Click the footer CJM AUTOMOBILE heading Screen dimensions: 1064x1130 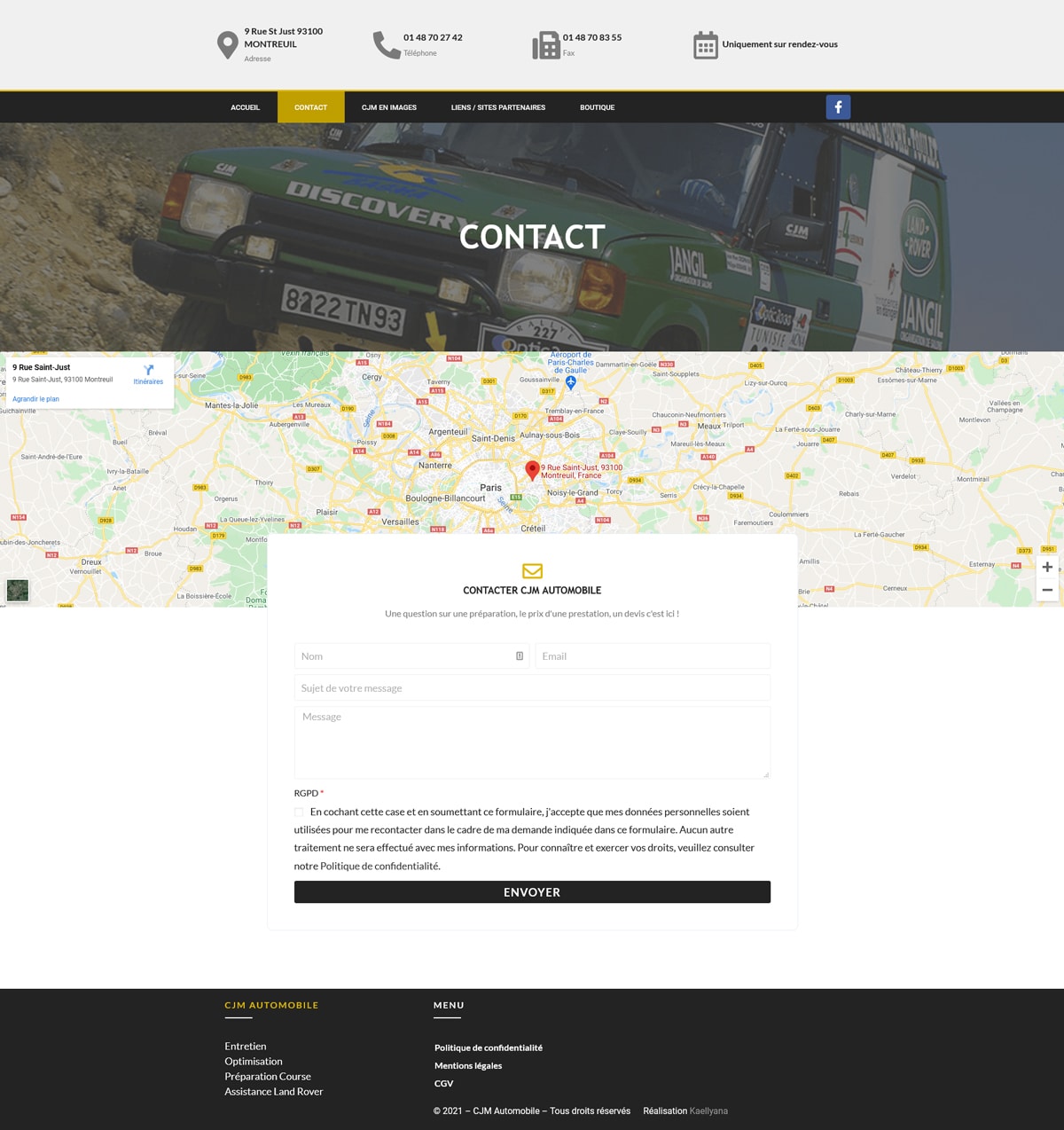click(271, 1005)
